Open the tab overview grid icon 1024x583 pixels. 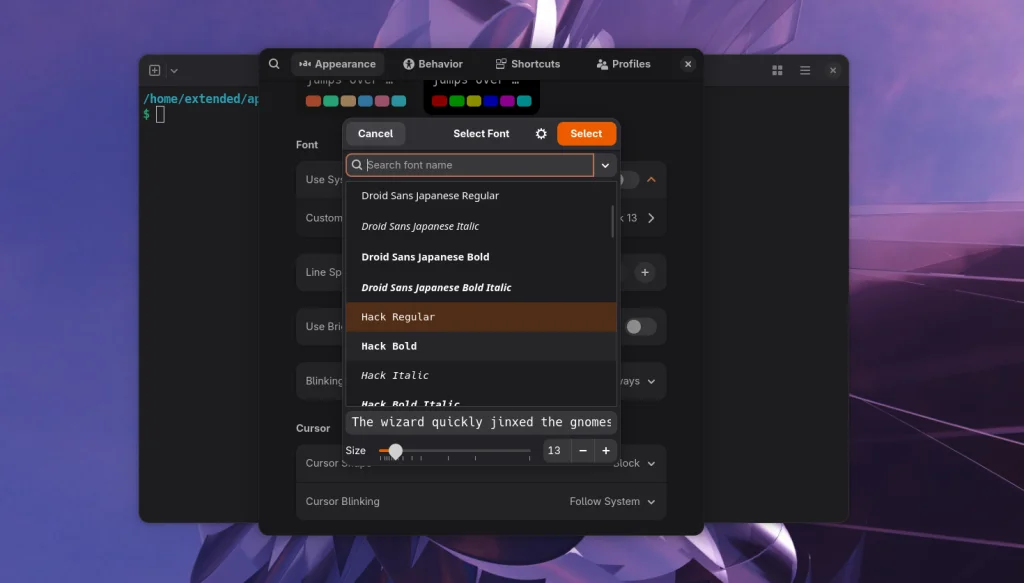click(777, 71)
